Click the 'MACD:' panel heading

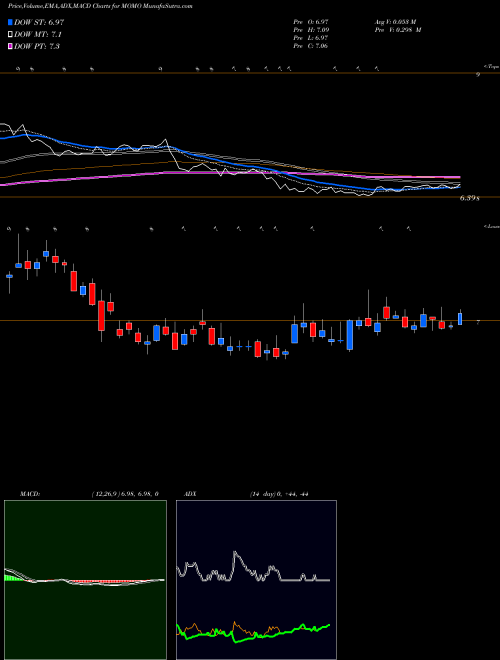click(x=29, y=494)
